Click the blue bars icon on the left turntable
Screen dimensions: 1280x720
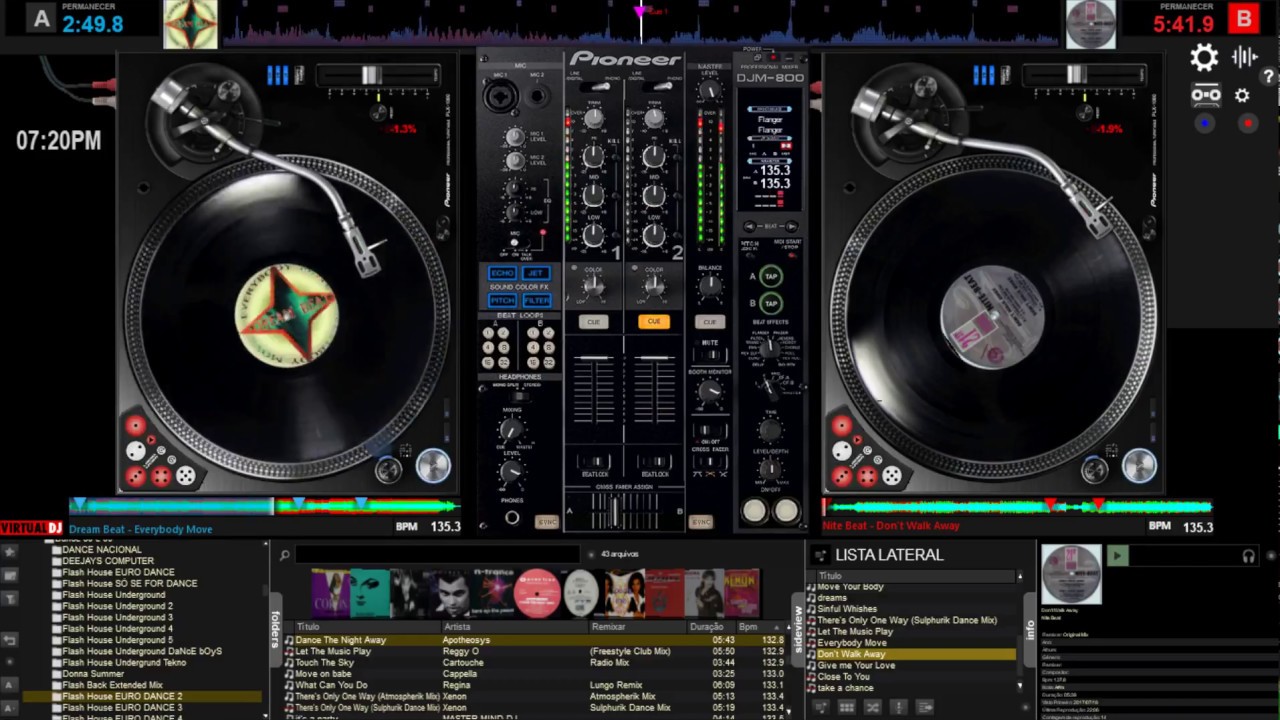click(277, 75)
